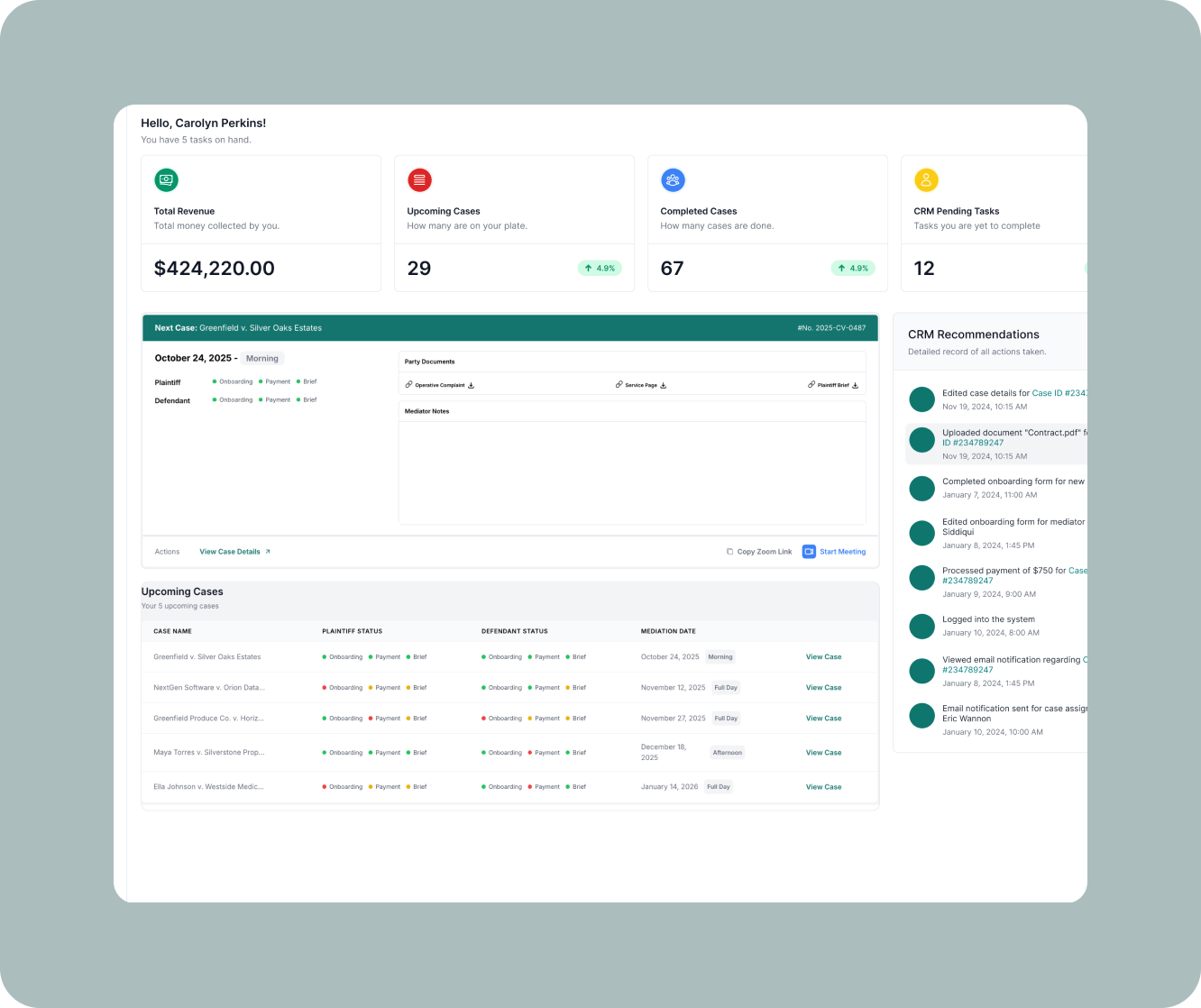Download the Service Page document
This screenshot has width=1201, height=1008.
coord(664,385)
